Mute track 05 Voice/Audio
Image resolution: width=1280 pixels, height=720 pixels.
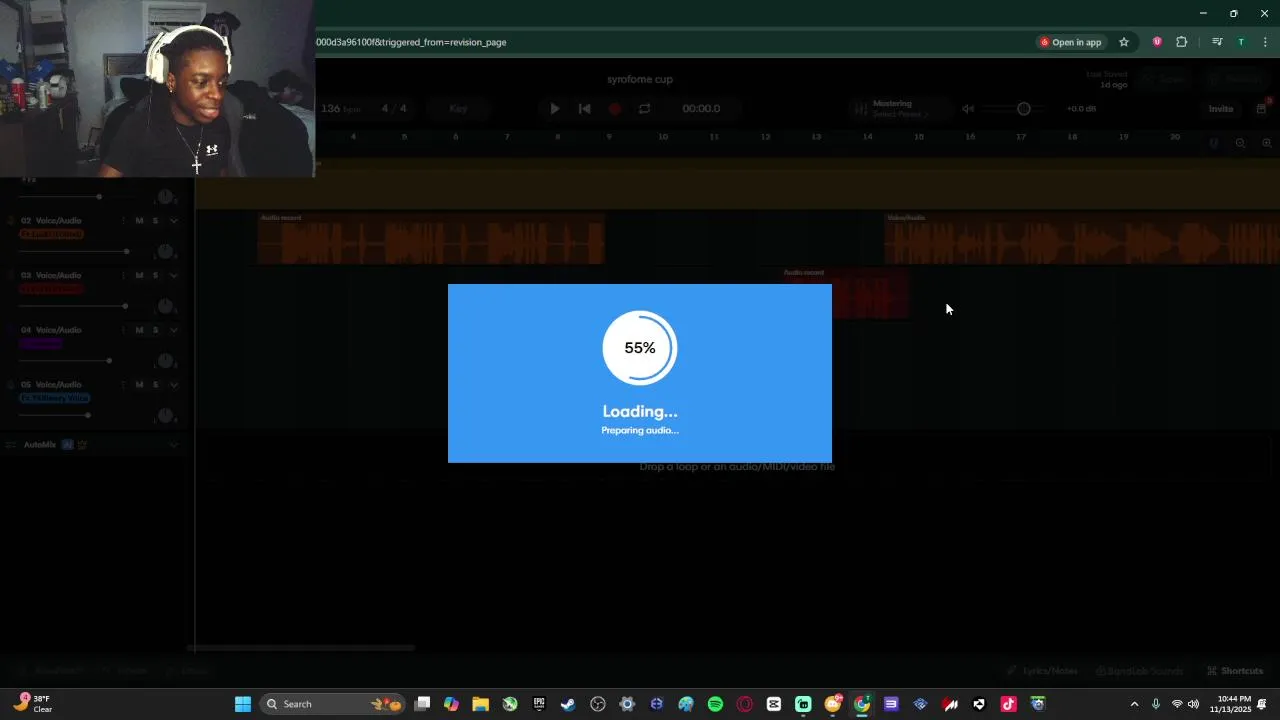139,385
